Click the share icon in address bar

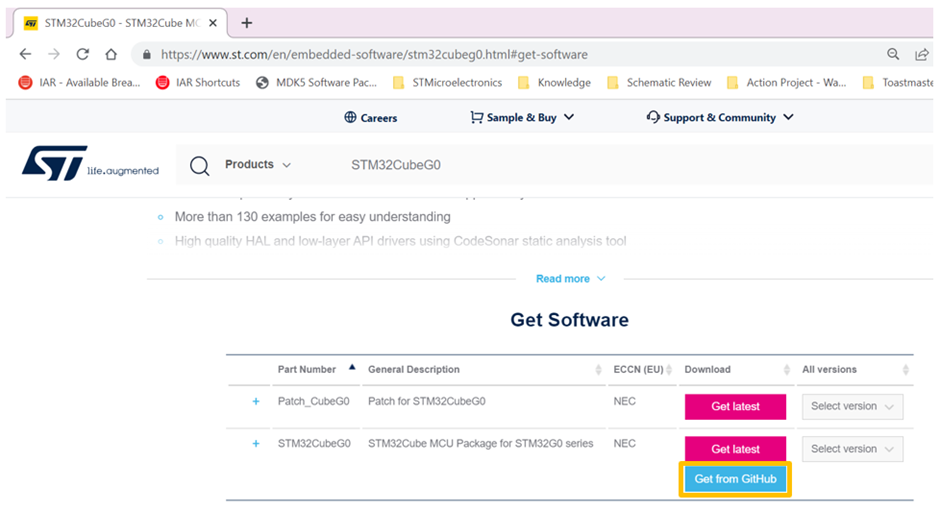pos(921,55)
